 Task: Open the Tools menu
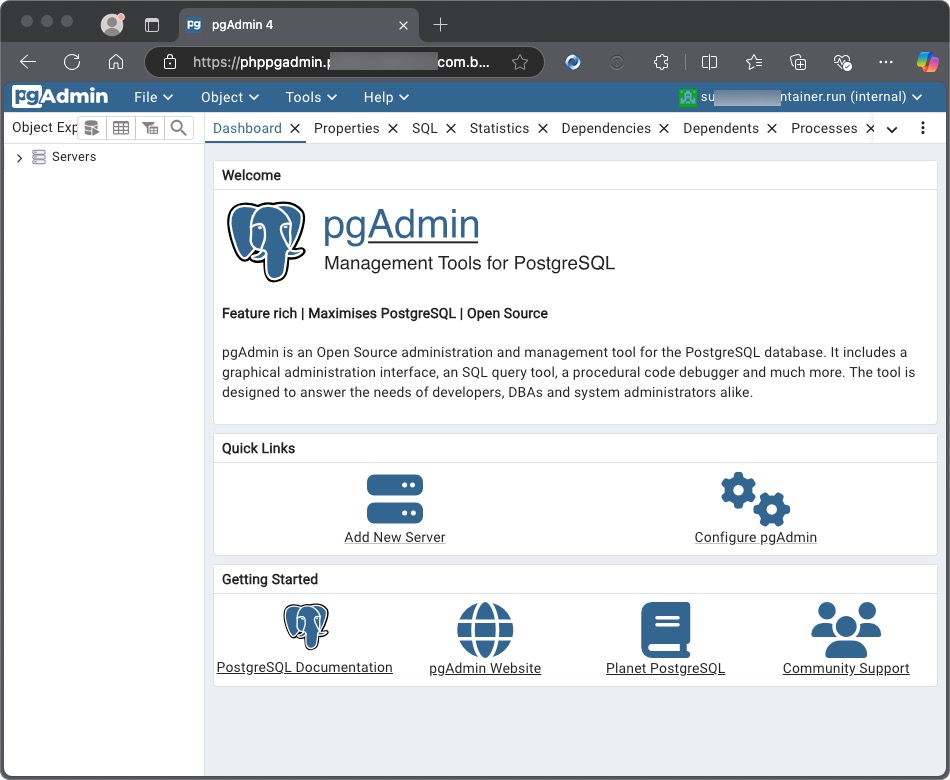pos(311,97)
